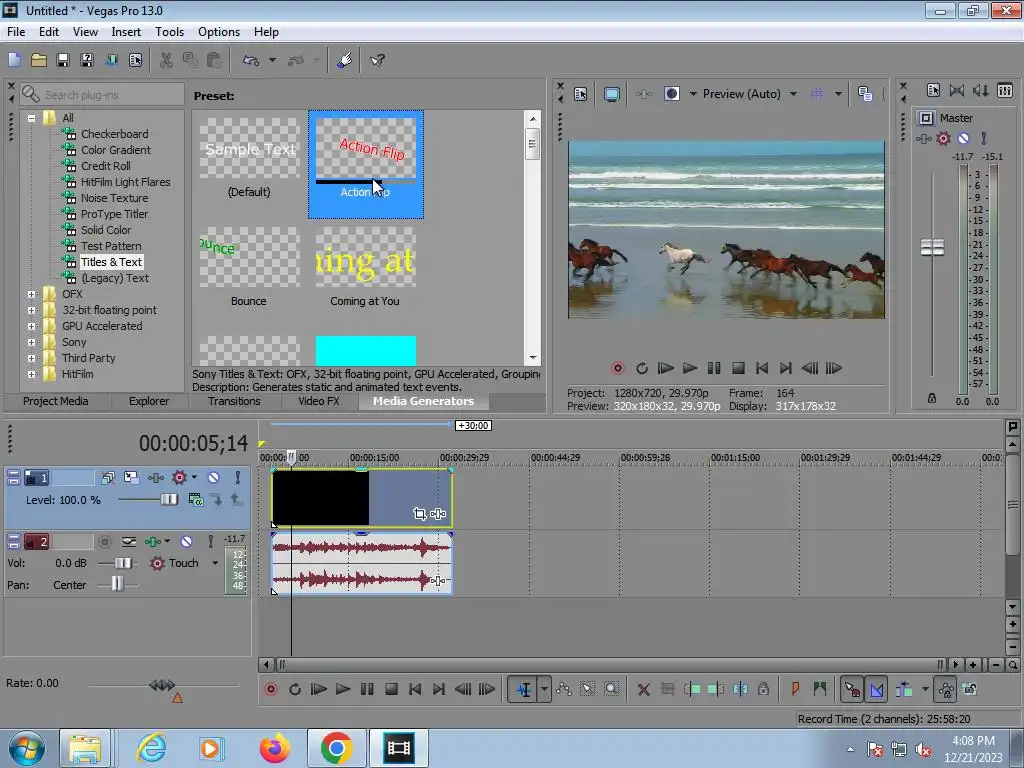Mute audio track 2

186,541
